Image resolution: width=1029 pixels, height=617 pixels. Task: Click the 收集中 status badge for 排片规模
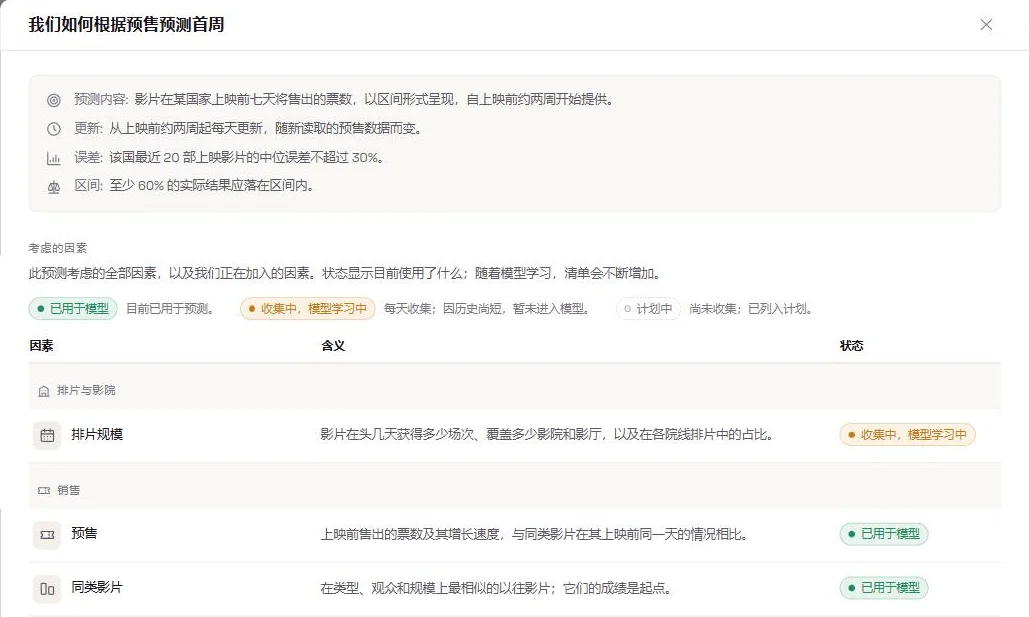pyautogui.click(x=907, y=435)
